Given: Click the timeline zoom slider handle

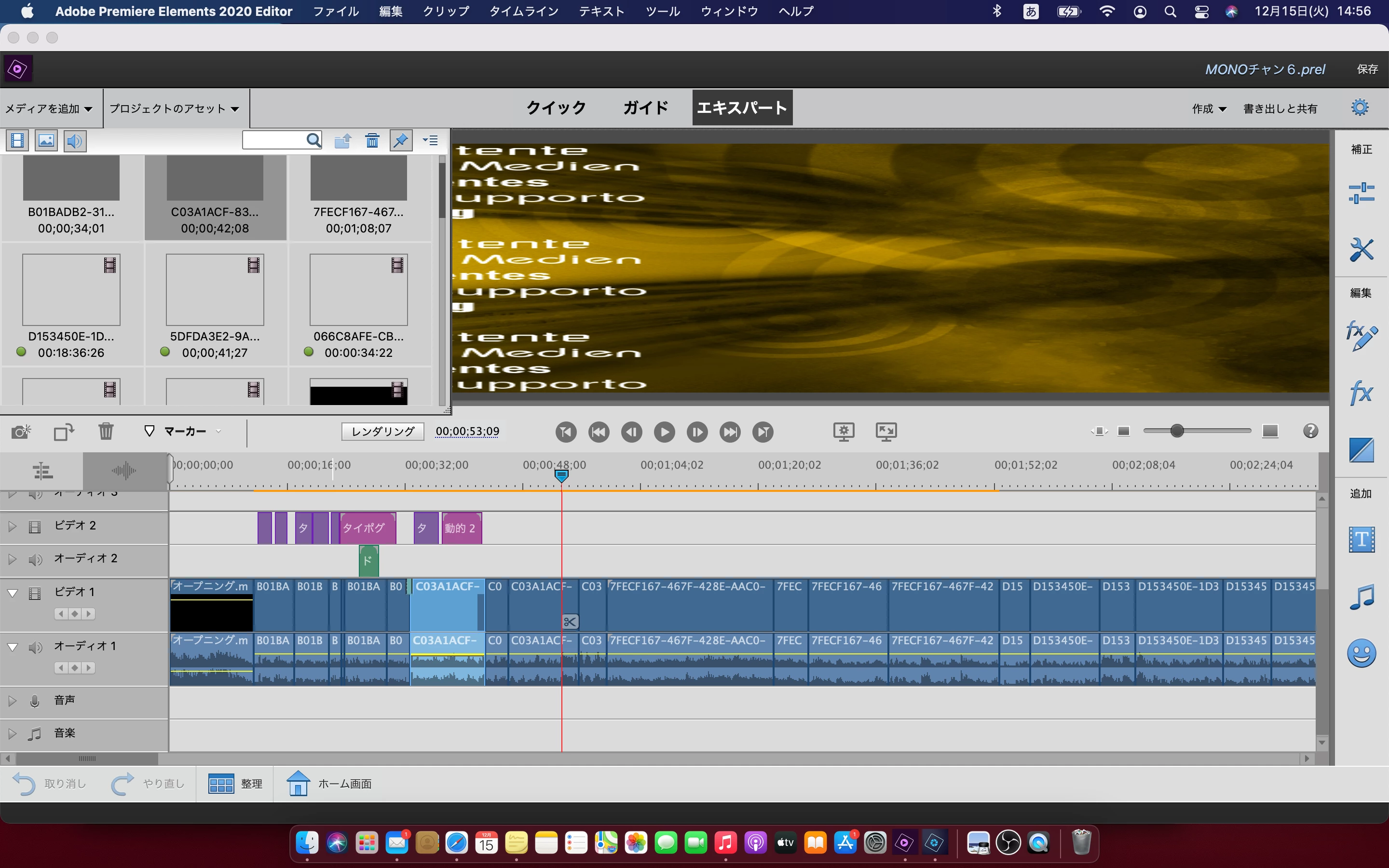Looking at the screenshot, I should pos(1177,431).
